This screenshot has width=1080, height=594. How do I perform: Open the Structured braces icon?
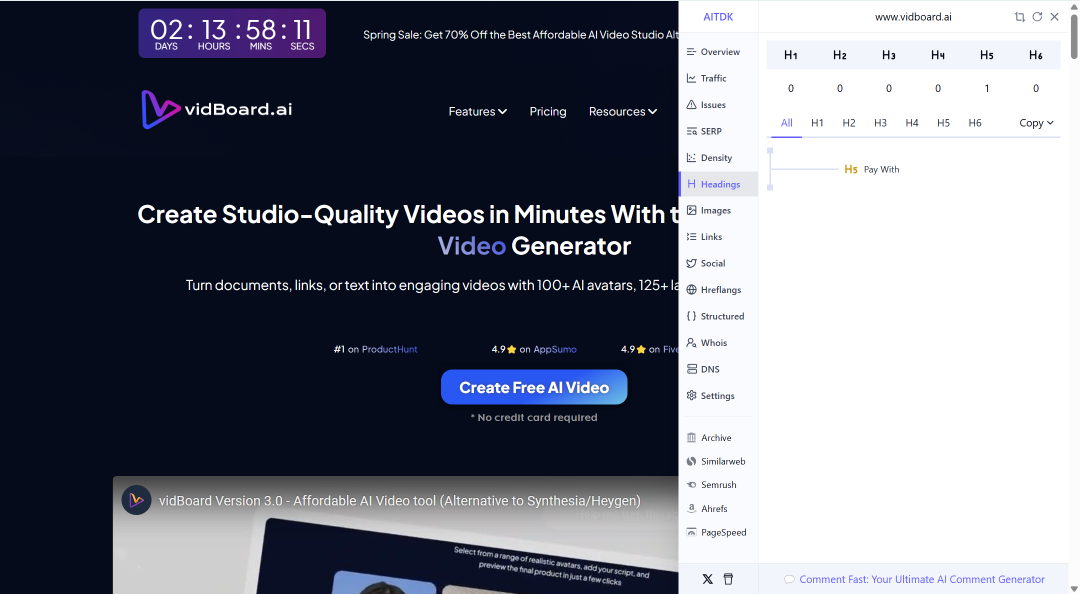[692, 316]
